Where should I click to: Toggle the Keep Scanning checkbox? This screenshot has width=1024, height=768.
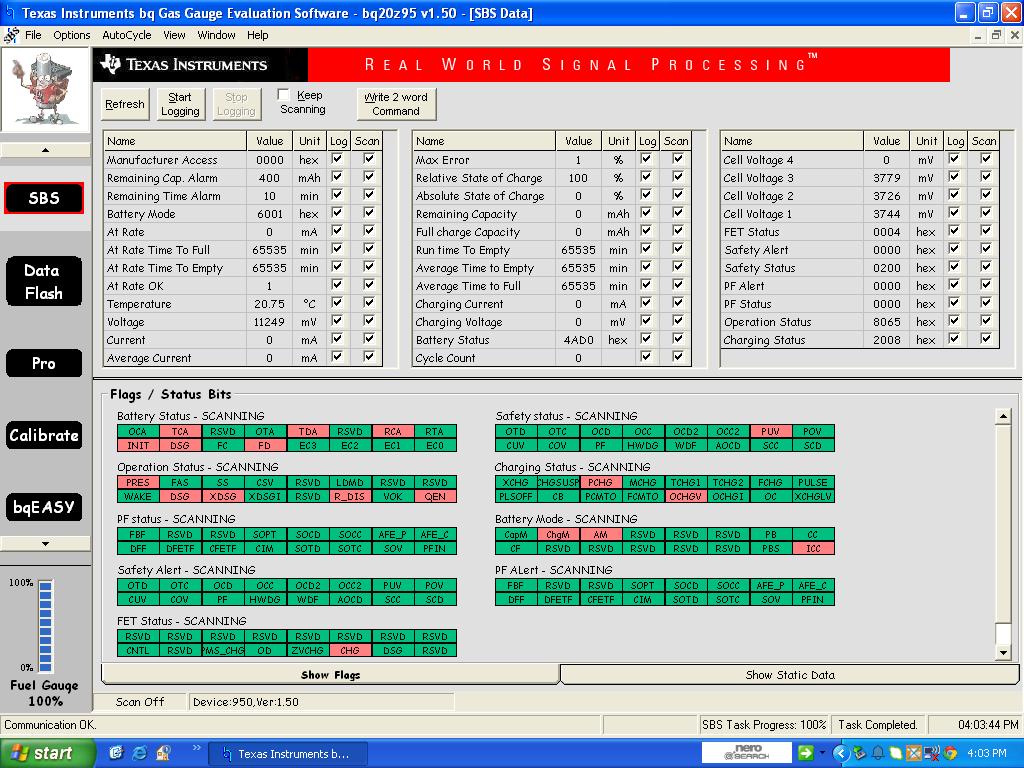[x=283, y=95]
